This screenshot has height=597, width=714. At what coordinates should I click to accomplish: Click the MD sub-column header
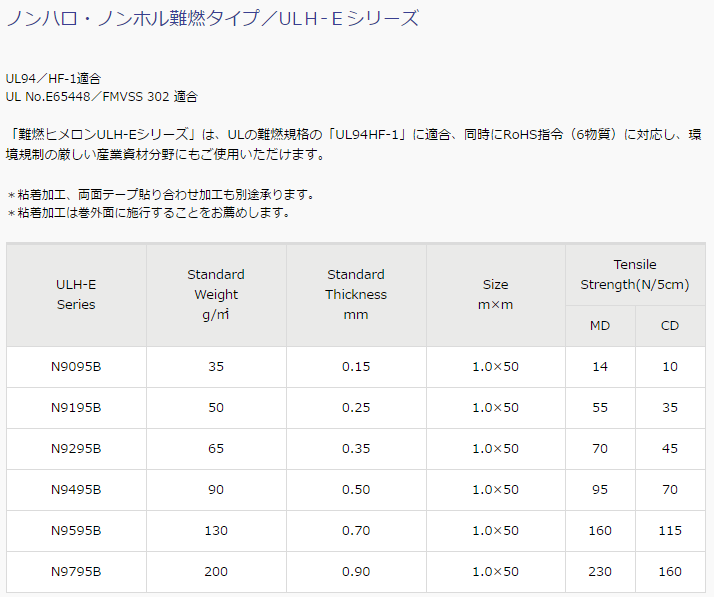tap(600, 326)
